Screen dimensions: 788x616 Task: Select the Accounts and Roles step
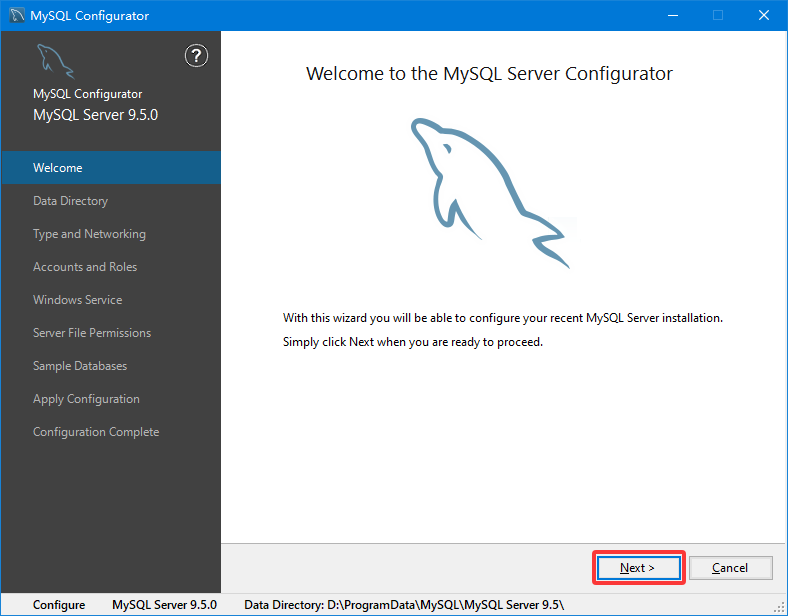coord(111,267)
